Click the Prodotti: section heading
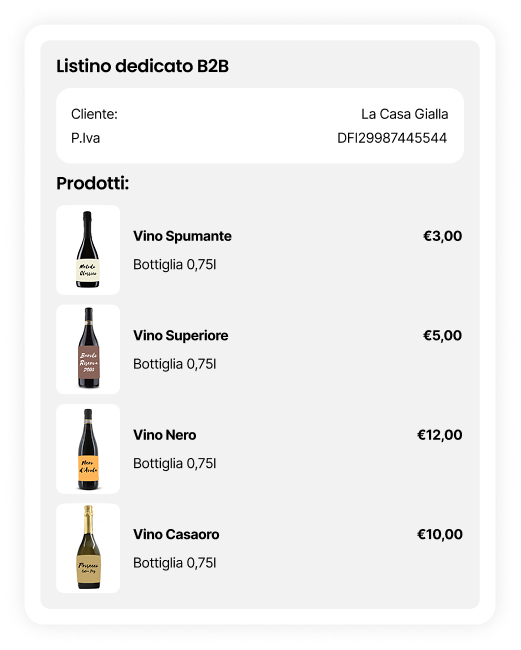 coord(93,183)
